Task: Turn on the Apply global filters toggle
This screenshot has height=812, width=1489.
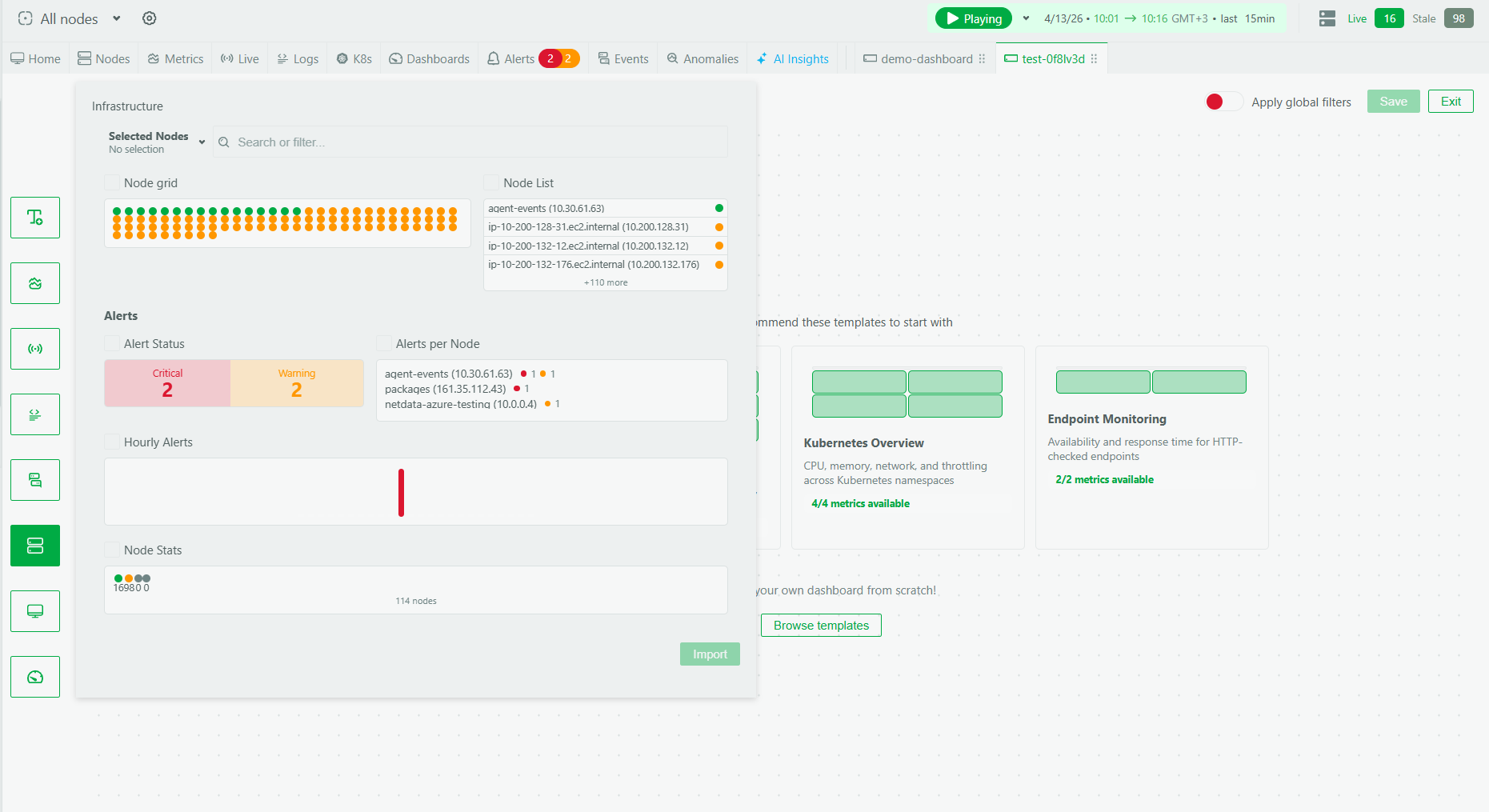Action: [1223, 102]
